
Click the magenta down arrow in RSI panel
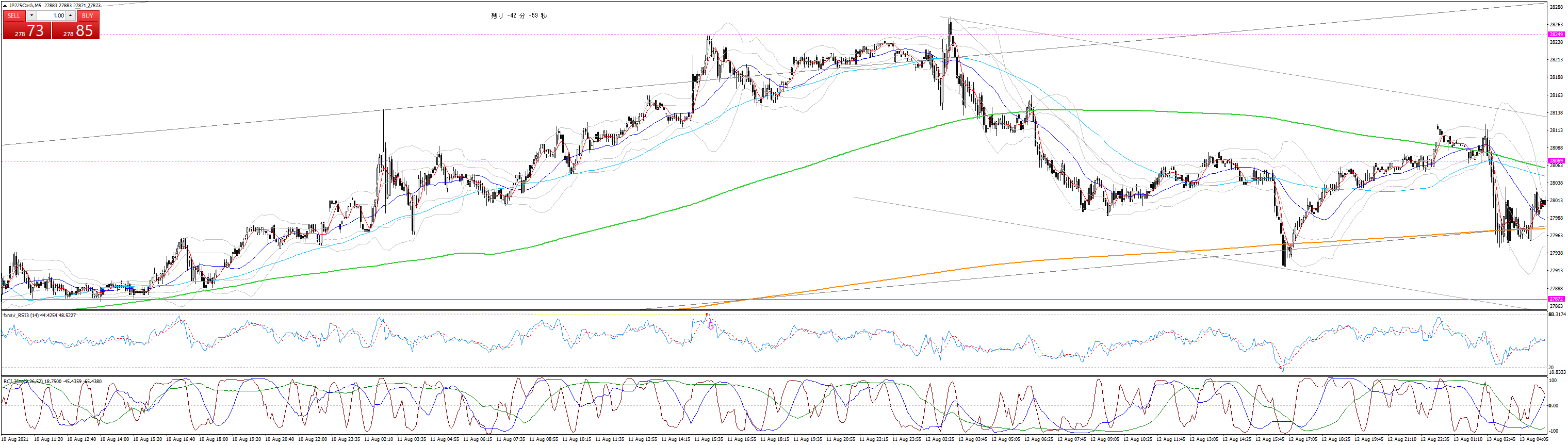pos(710,326)
